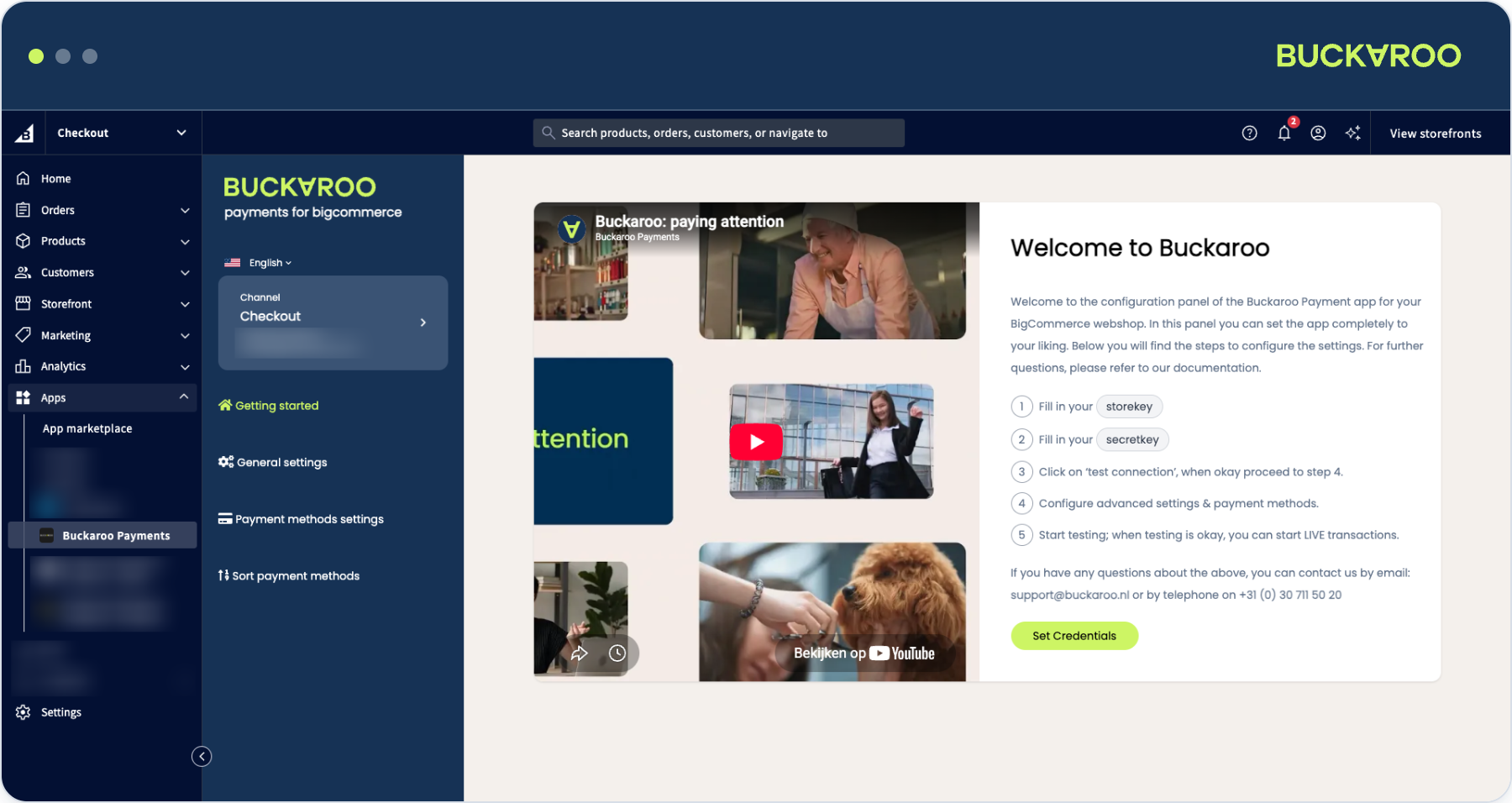Open Sort payment methods menu item
The width and height of the screenshot is (1512, 803).
(x=289, y=575)
